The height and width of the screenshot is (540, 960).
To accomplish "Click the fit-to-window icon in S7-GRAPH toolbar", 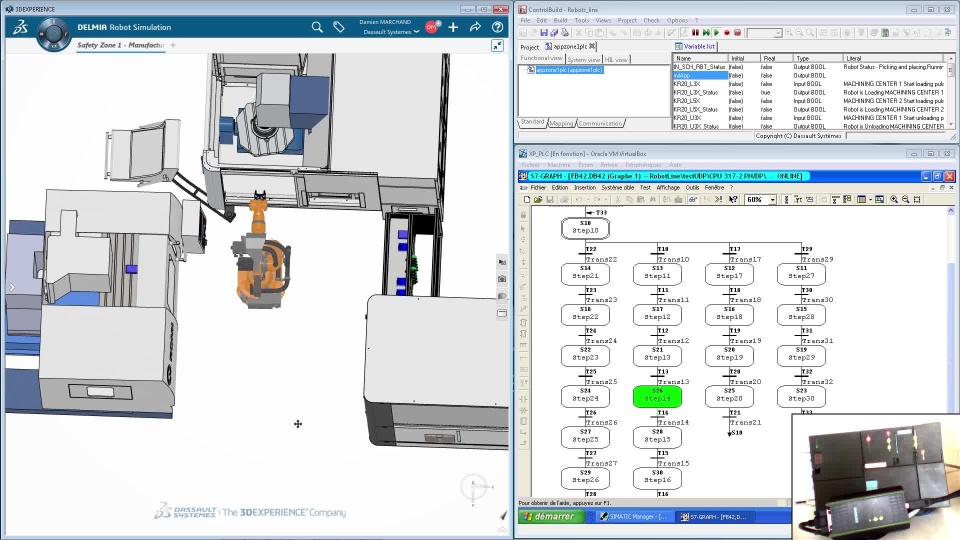I will pos(917,200).
